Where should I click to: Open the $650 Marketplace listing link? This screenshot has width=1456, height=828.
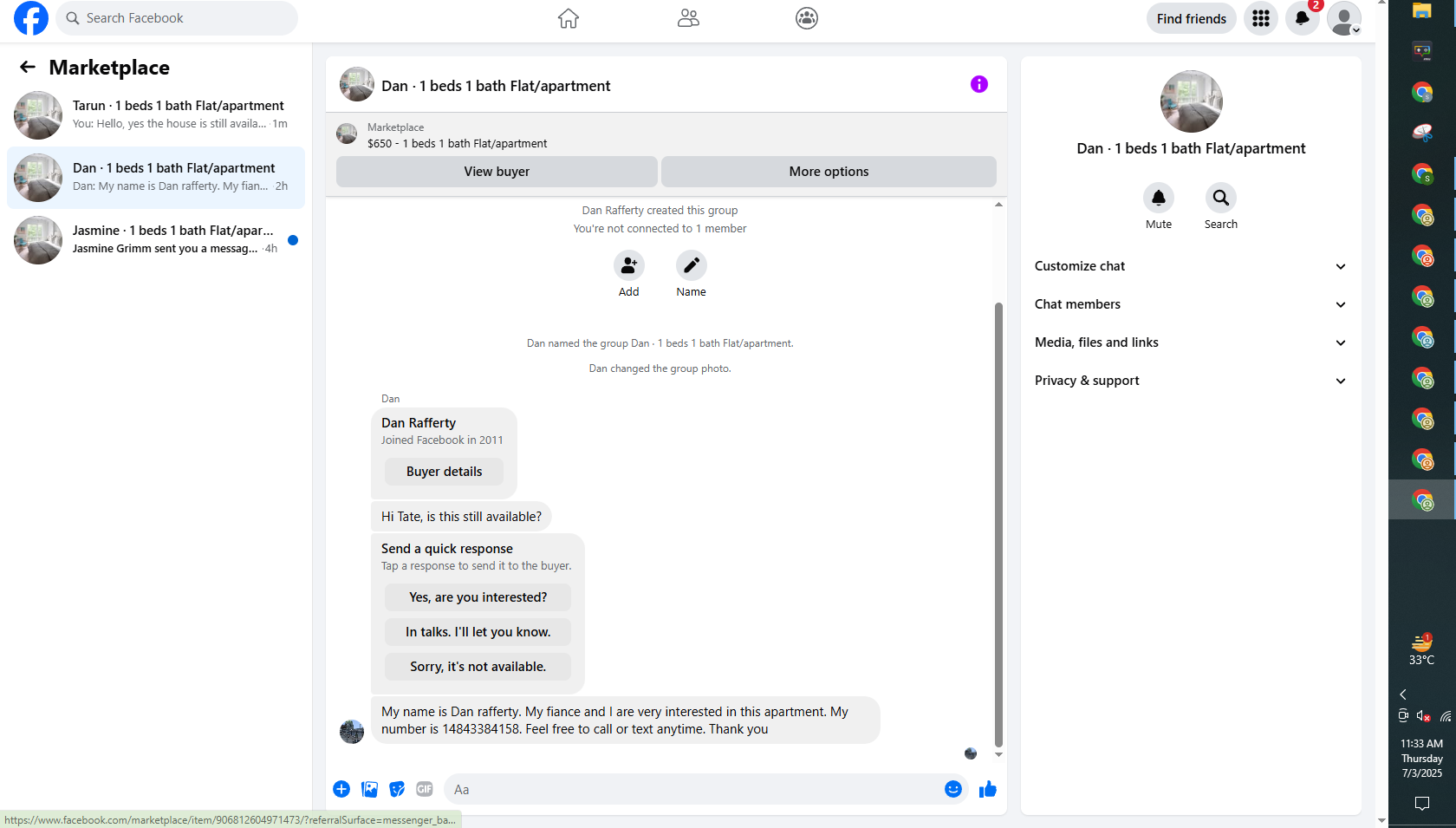tap(457, 143)
